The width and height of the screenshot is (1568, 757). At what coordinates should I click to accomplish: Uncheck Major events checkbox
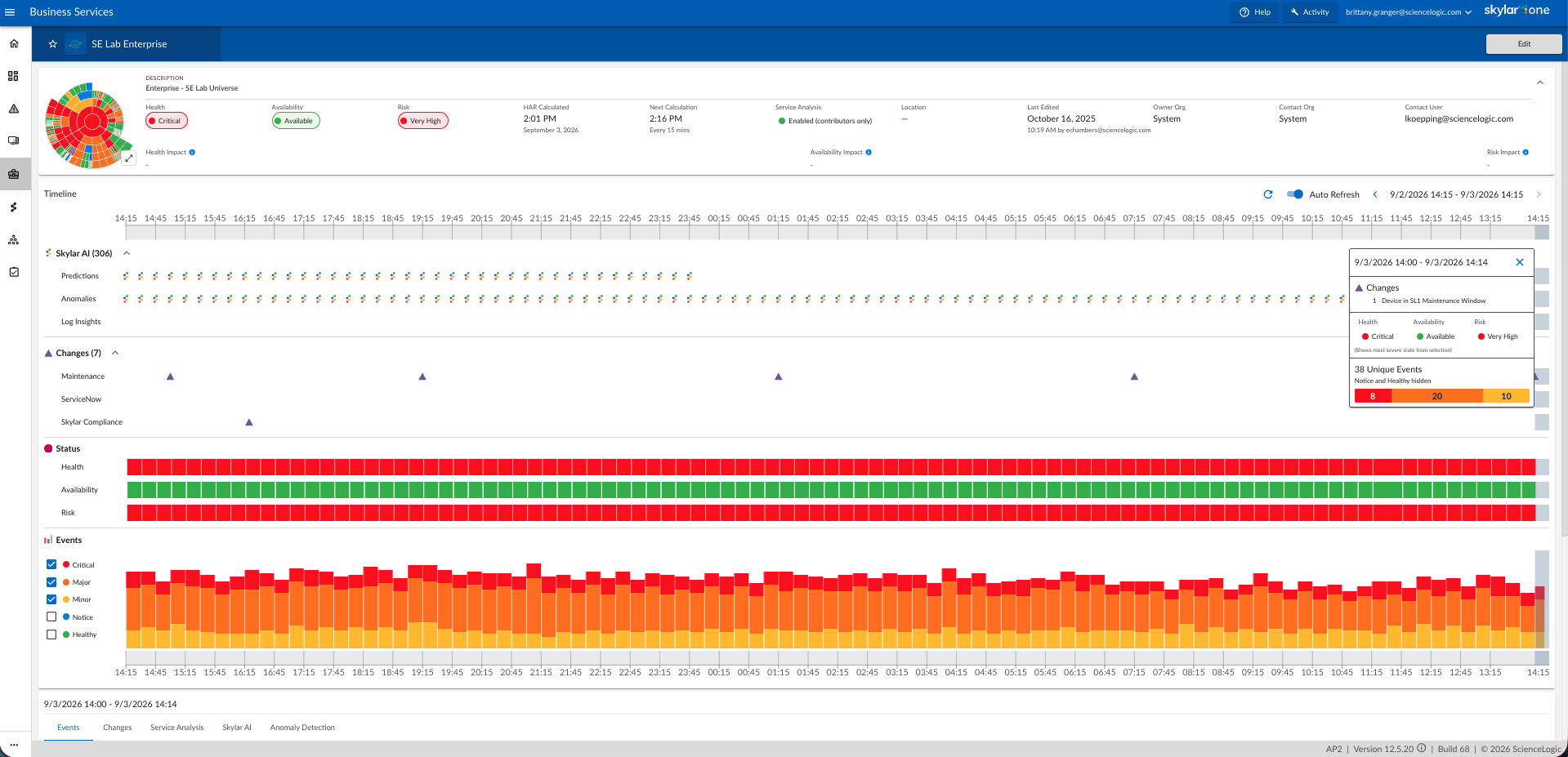point(51,582)
